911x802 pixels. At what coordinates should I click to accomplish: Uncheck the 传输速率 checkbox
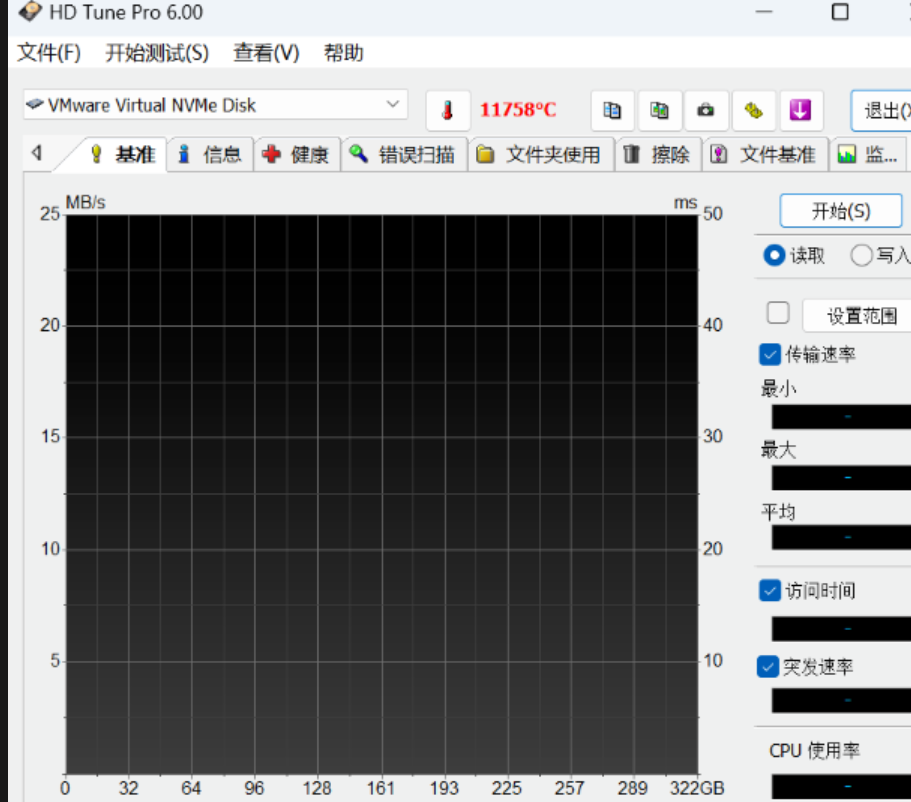point(770,355)
